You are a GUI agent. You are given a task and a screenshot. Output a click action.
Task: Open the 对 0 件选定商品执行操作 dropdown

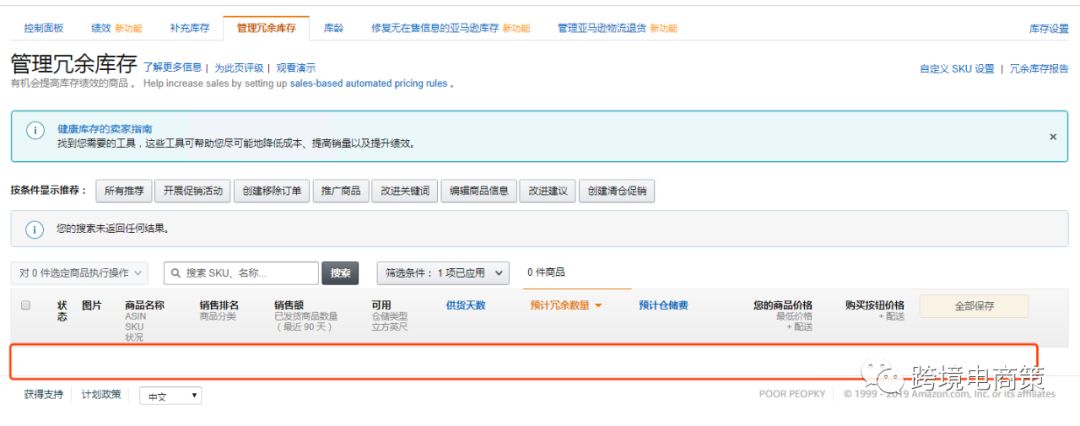80,273
